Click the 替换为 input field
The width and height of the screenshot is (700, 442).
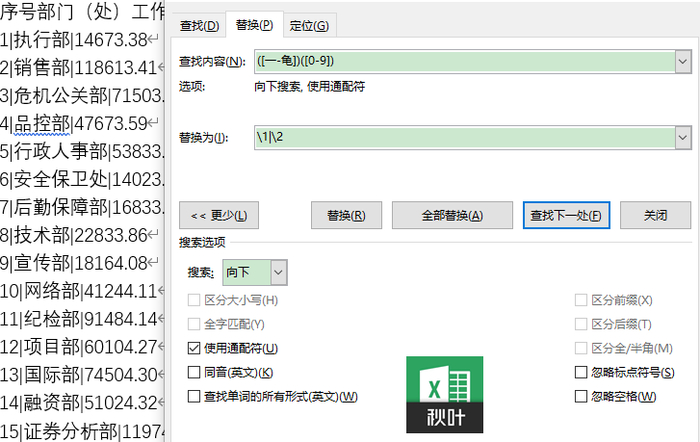tap(464, 137)
